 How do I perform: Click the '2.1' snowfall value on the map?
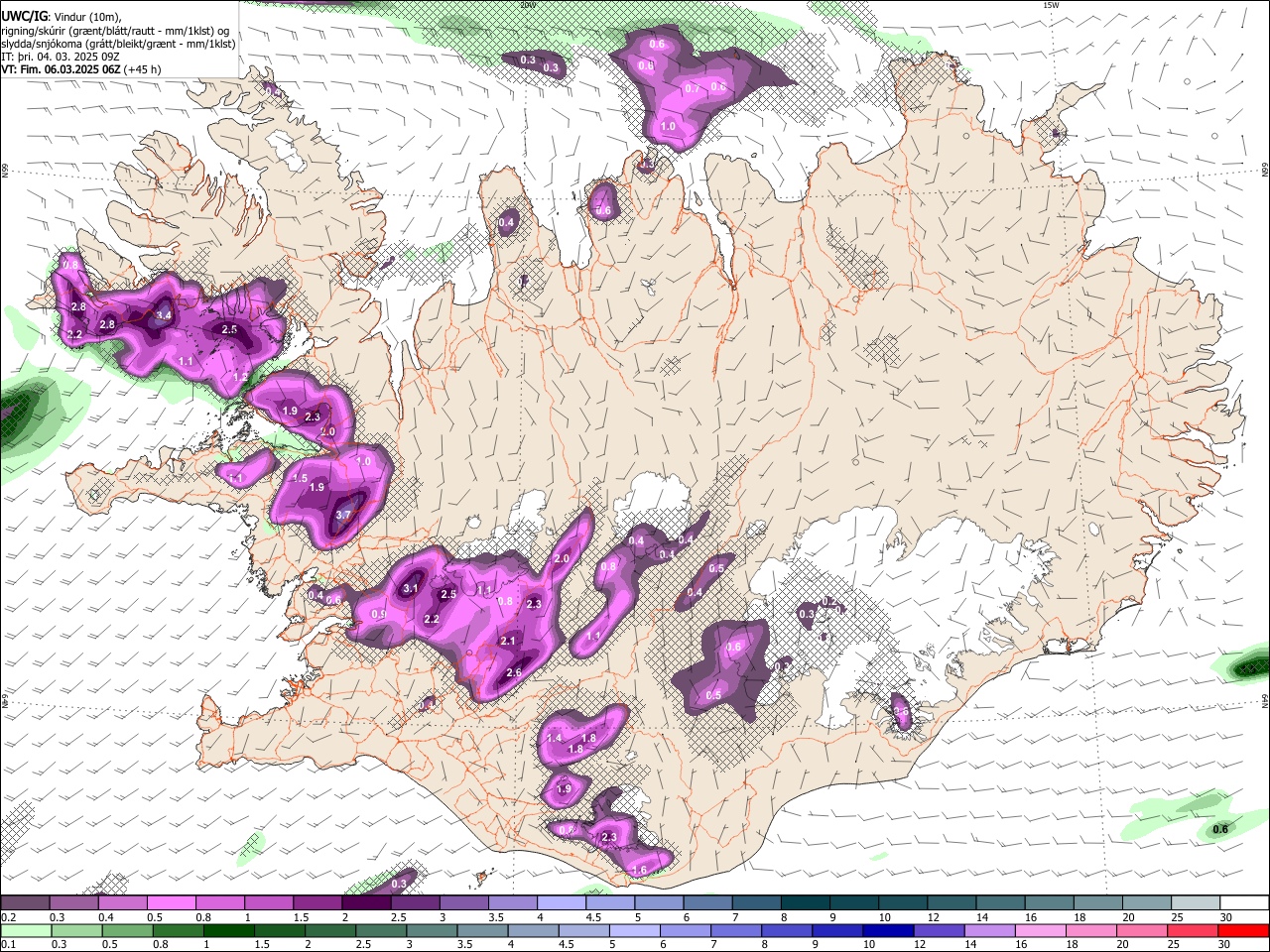click(x=508, y=642)
